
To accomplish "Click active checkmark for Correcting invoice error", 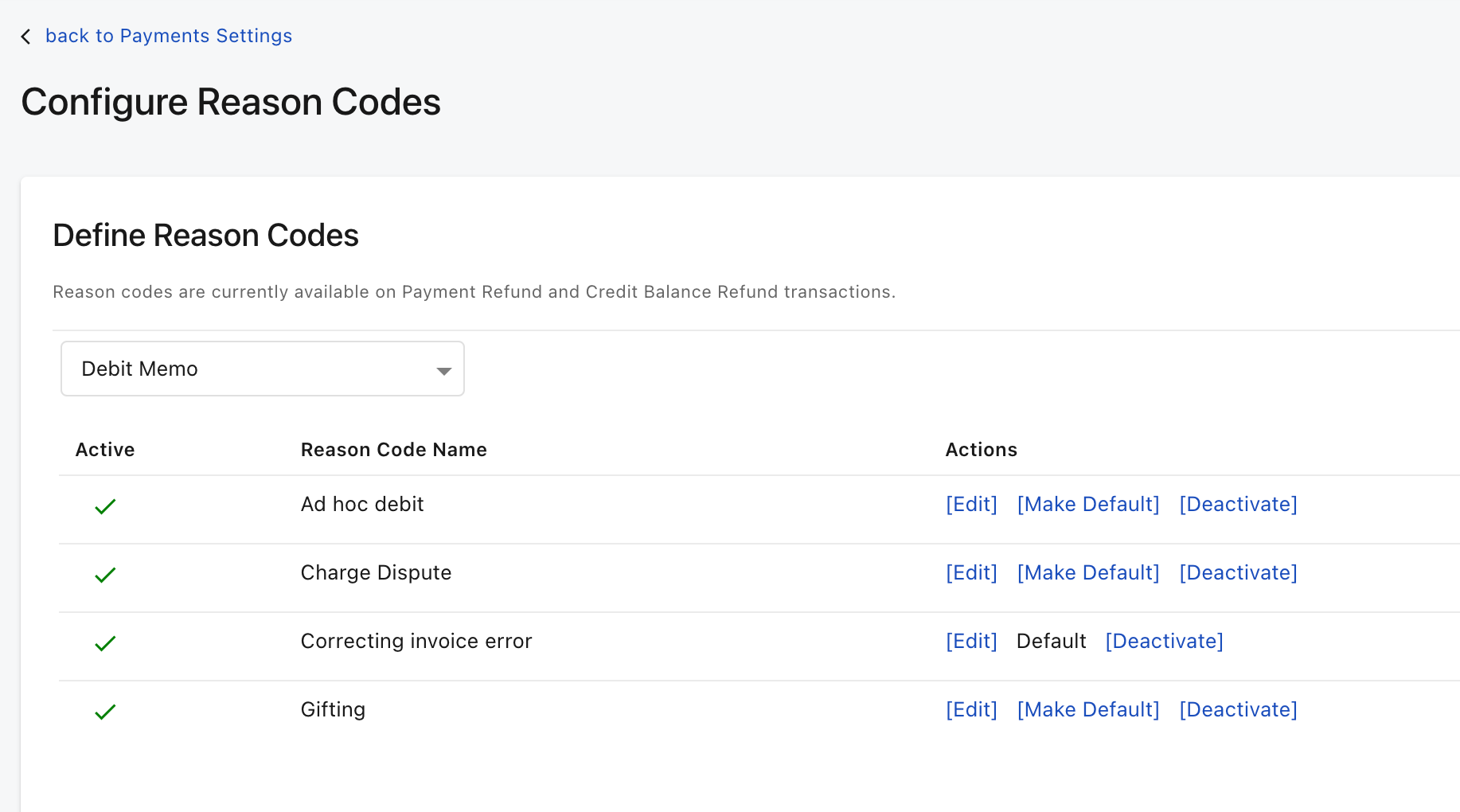I will (105, 643).
